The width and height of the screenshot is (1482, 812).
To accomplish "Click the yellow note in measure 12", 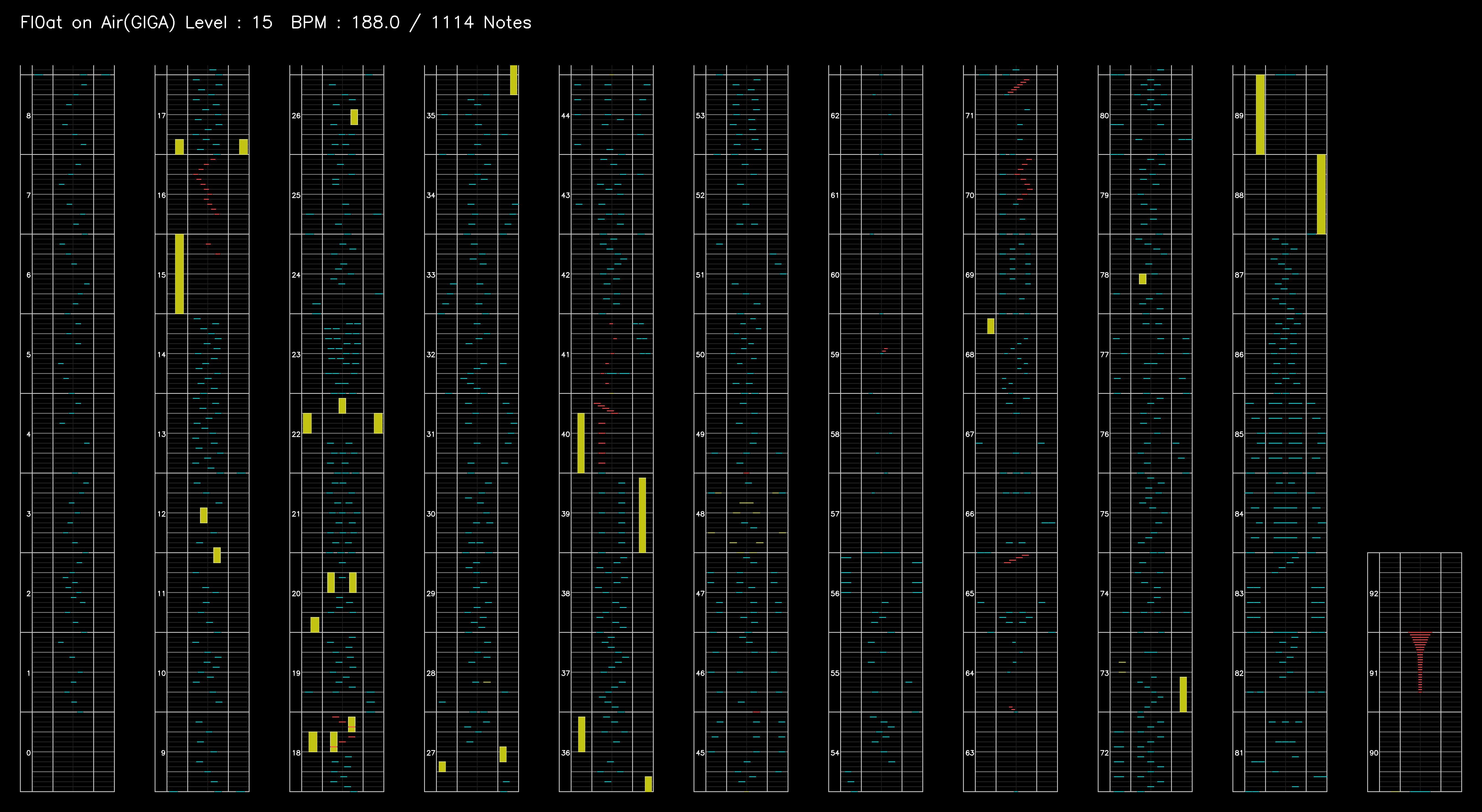I will (x=204, y=515).
